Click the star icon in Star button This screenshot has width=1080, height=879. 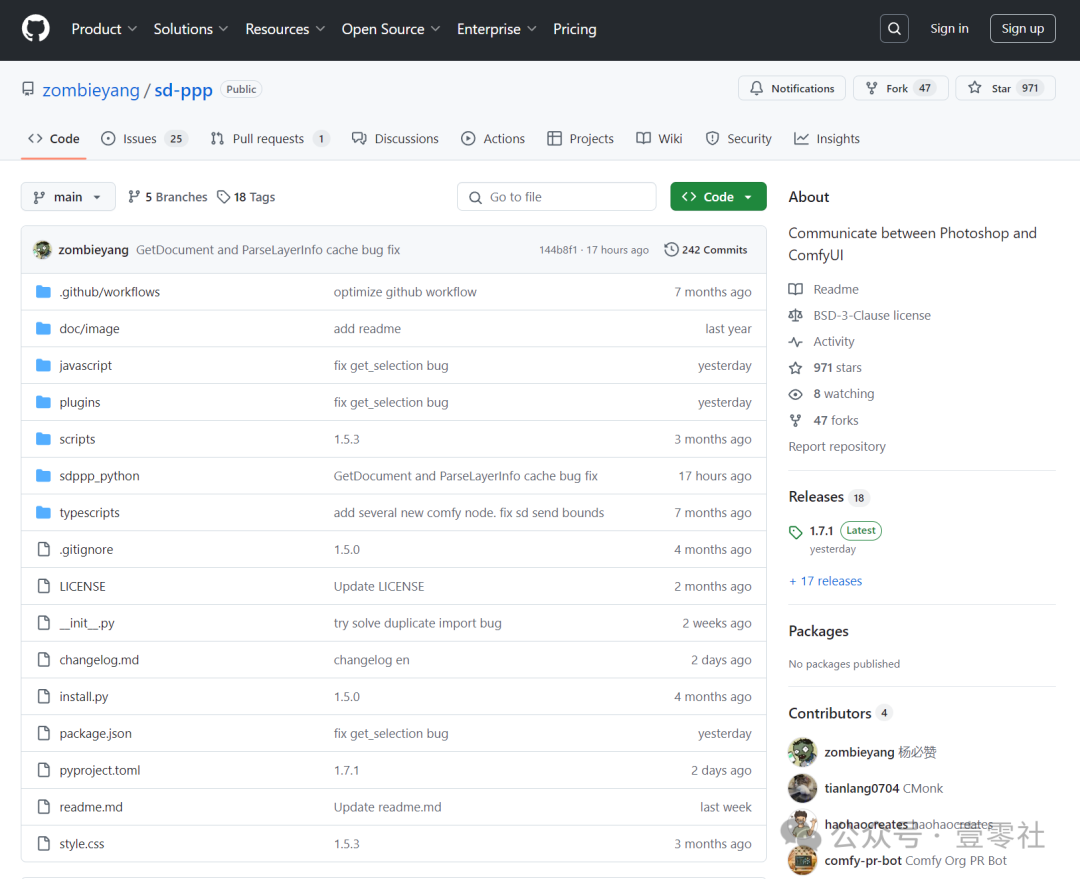(975, 87)
